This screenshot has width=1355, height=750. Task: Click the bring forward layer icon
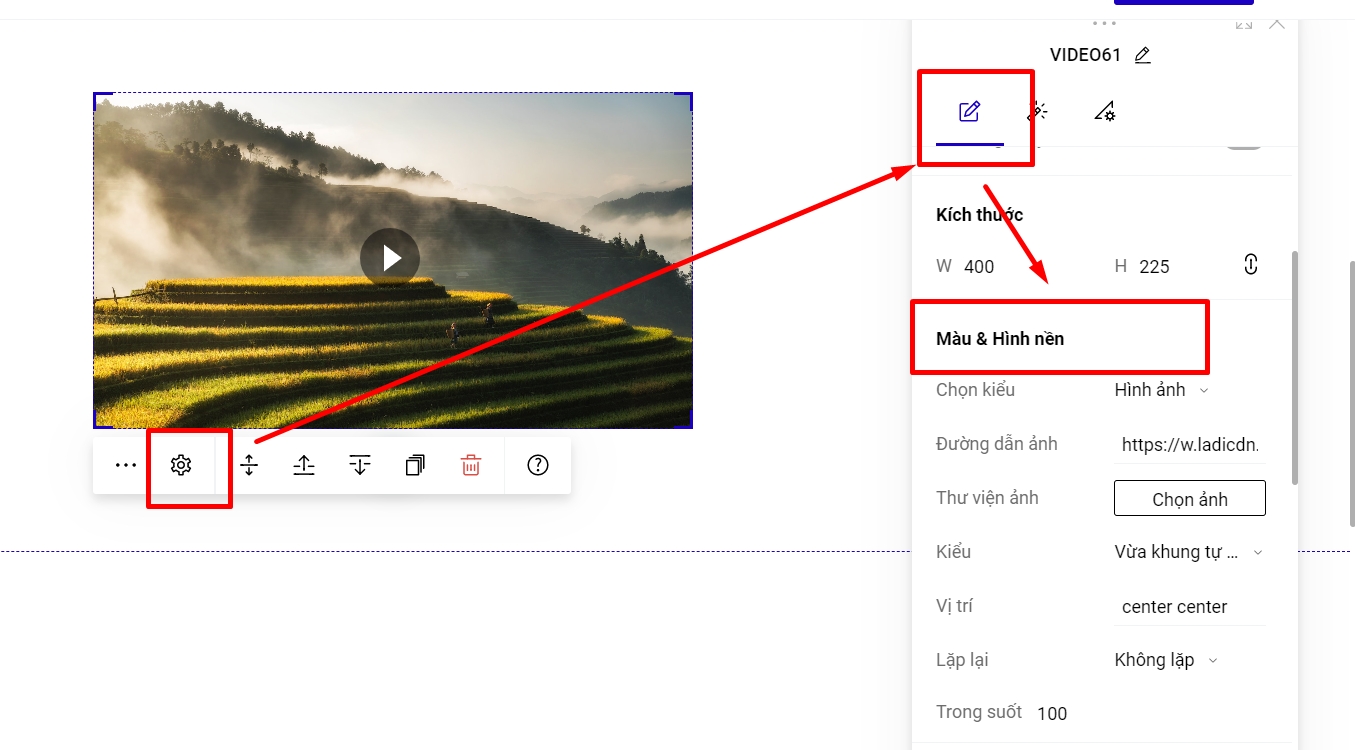(304, 465)
